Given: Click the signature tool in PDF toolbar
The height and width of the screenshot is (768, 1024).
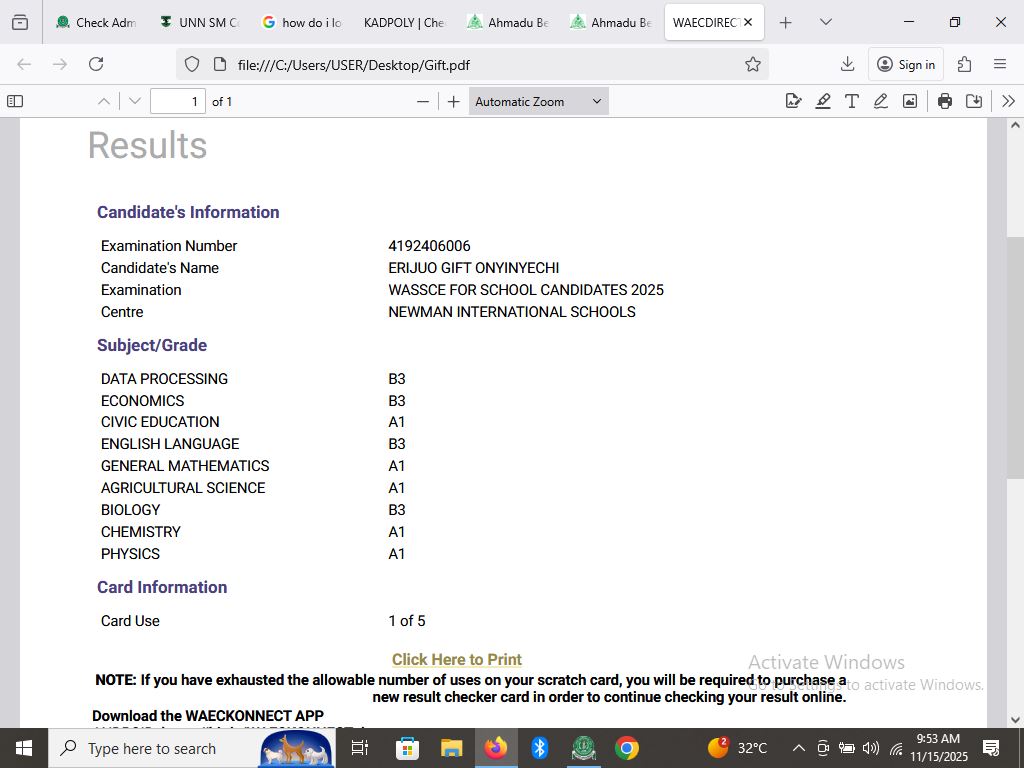Looking at the screenshot, I should [x=793, y=101].
